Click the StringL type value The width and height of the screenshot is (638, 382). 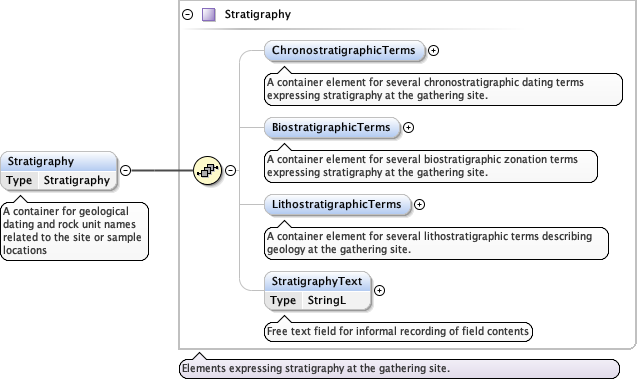pyautogui.click(x=327, y=300)
